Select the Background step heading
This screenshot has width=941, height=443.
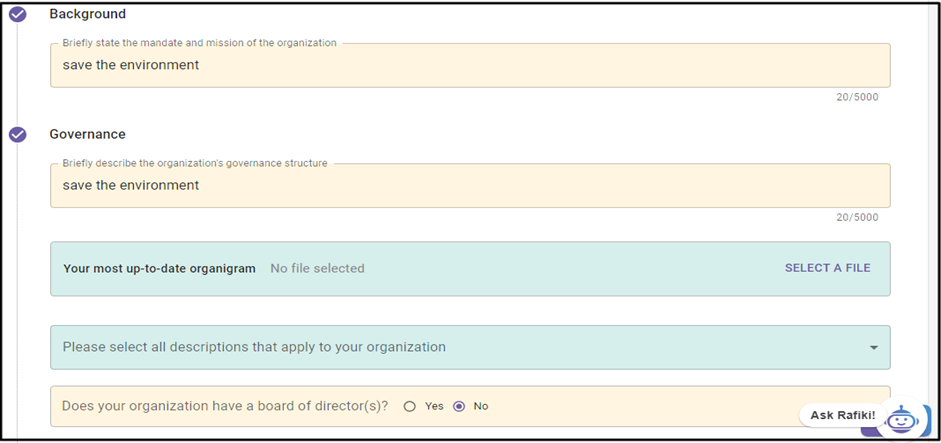[x=88, y=14]
